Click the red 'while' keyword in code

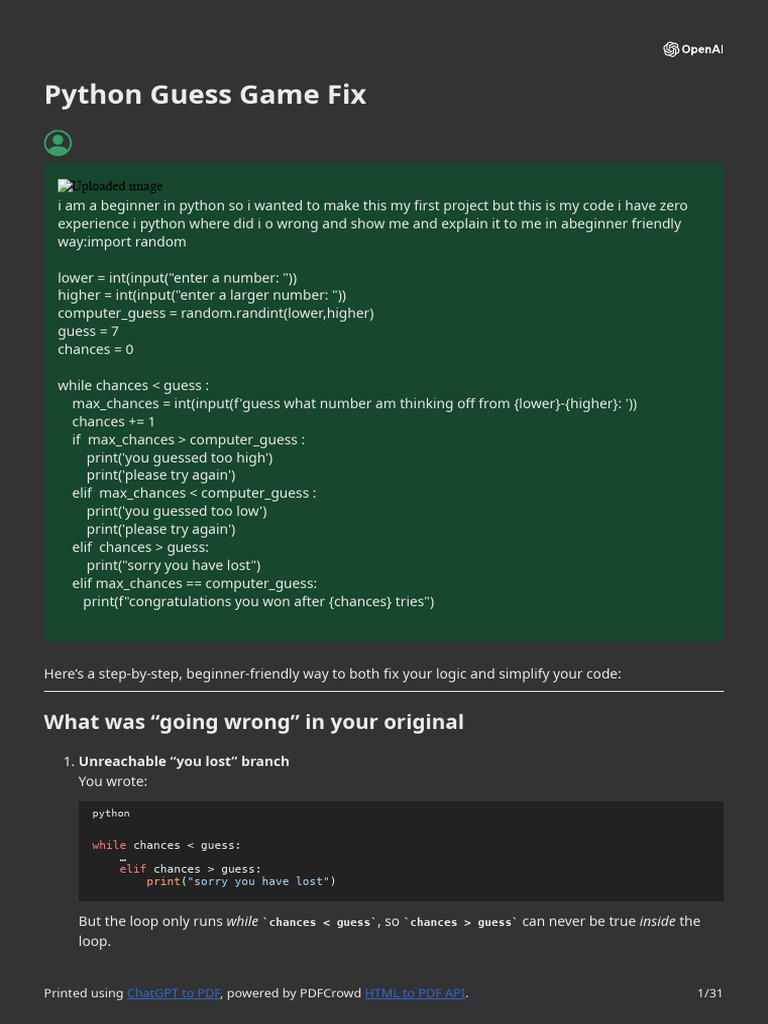tap(109, 845)
